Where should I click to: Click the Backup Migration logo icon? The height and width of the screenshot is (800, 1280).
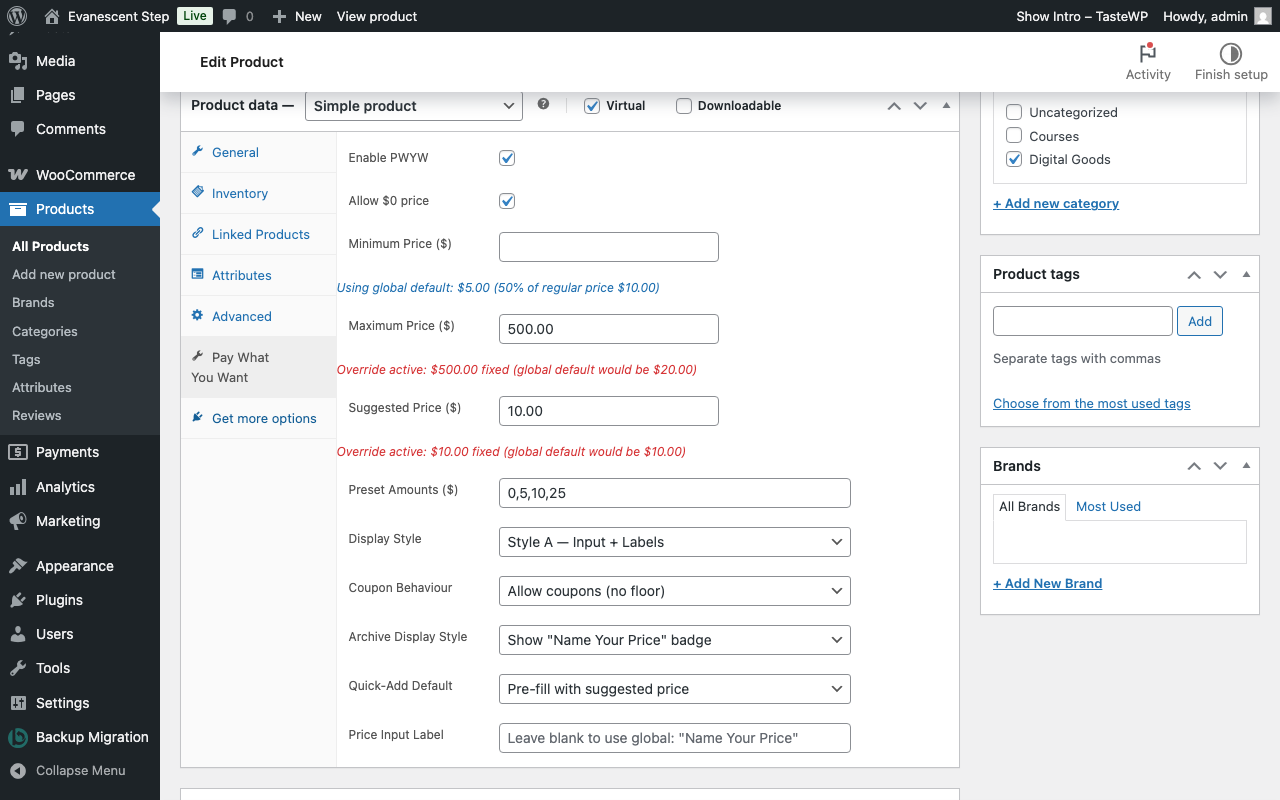tap(18, 737)
